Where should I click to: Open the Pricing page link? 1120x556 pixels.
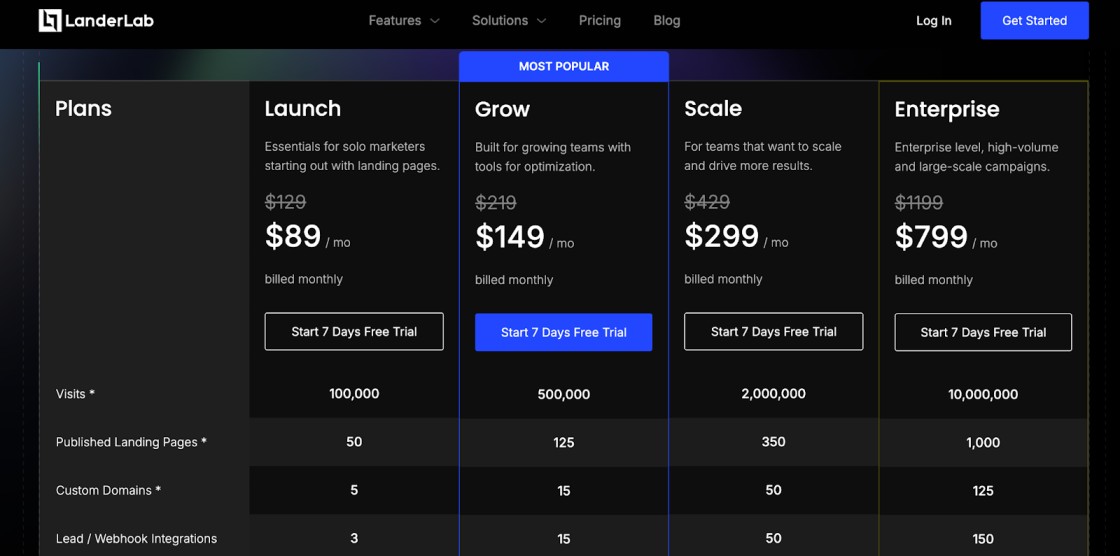599,20
